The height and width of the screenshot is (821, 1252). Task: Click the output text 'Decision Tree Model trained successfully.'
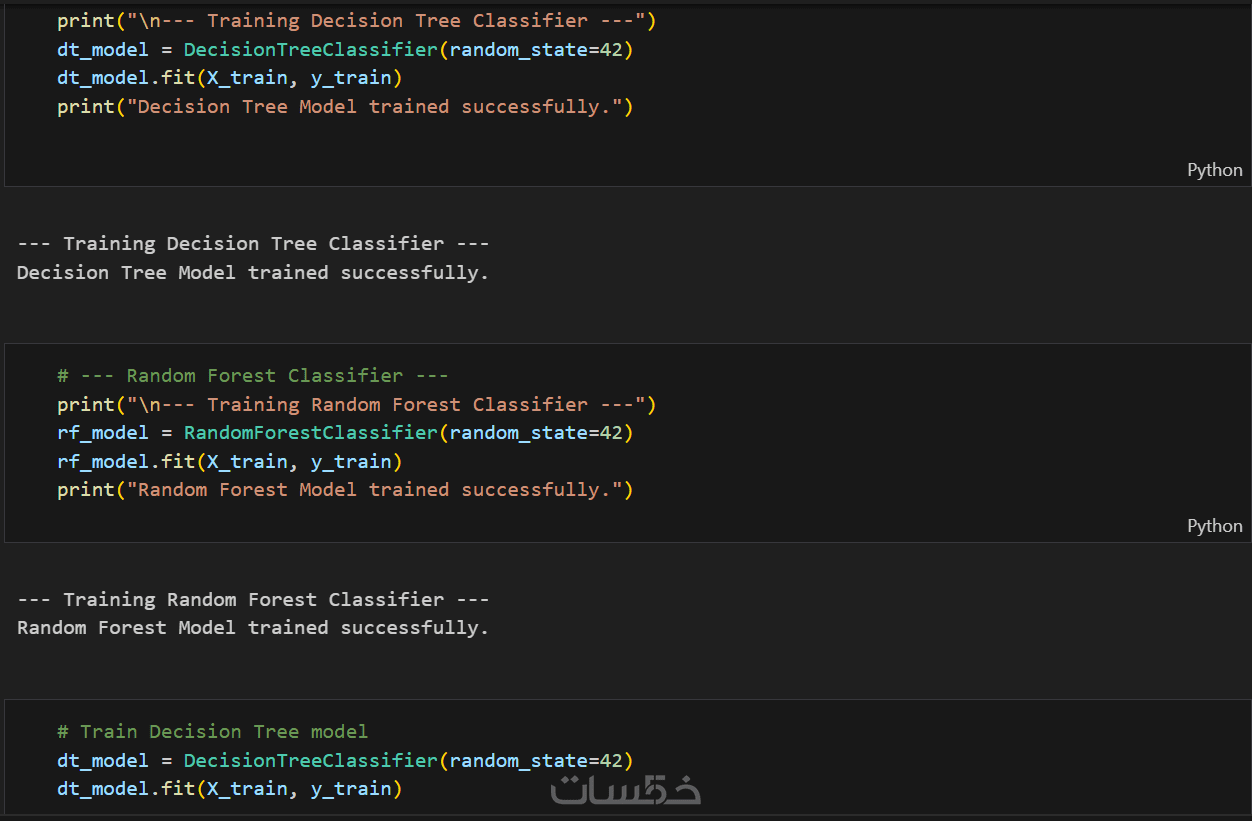click(x=253, y=273)
